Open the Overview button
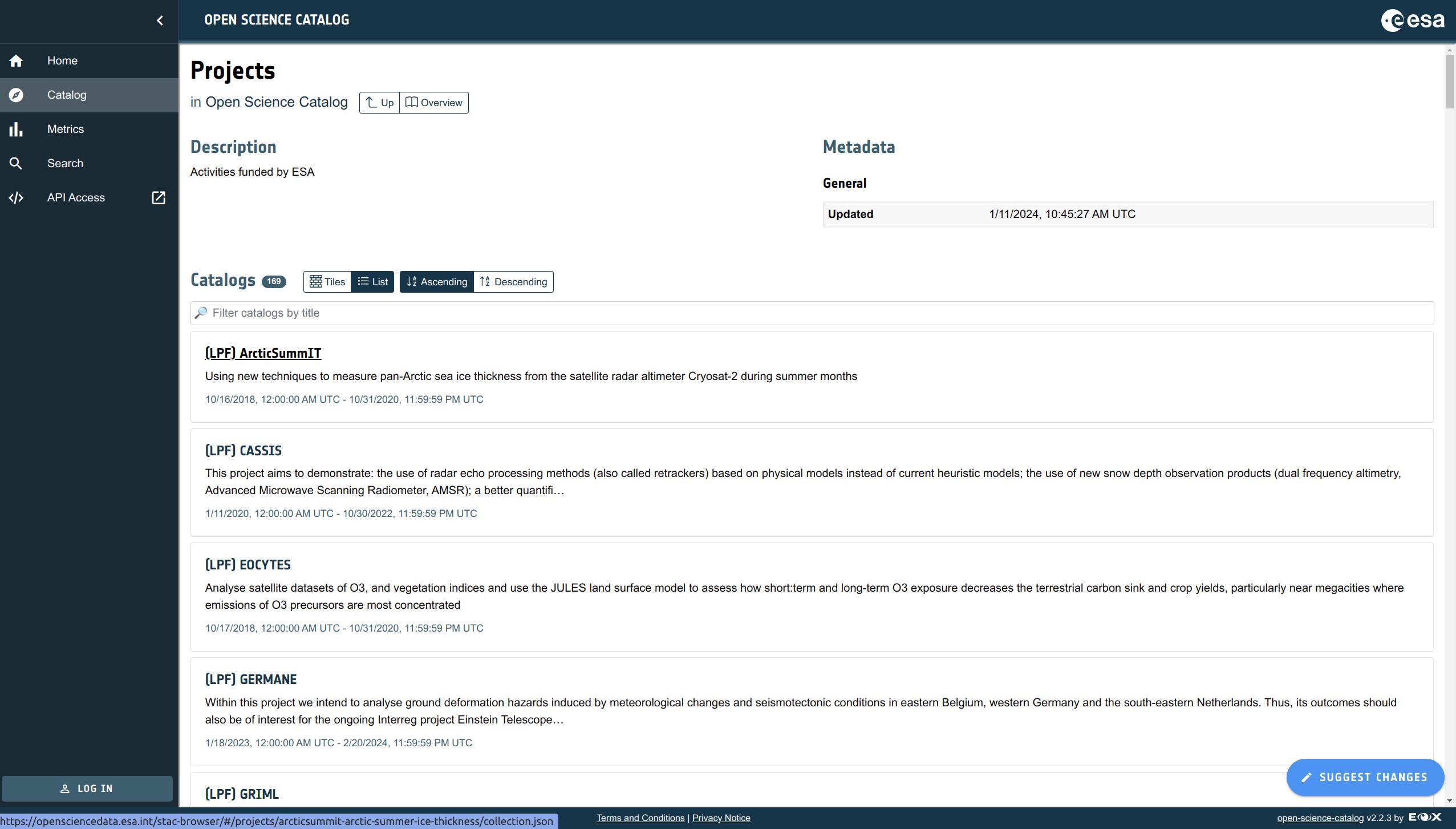 click(434, 103)
